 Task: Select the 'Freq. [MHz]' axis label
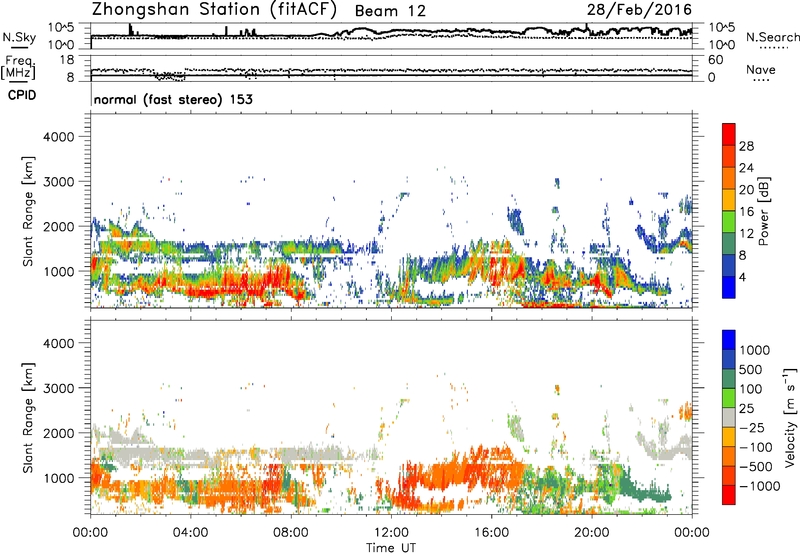19,67
